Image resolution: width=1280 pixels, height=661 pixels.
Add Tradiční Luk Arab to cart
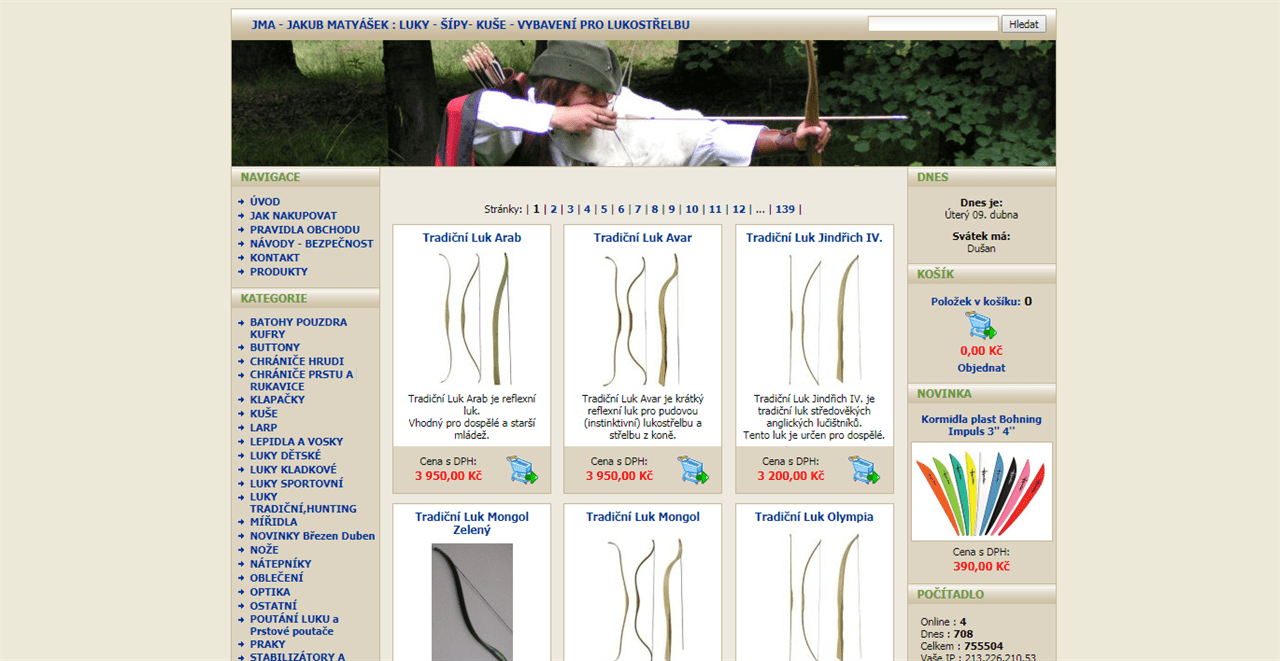(x=521, y=469)
